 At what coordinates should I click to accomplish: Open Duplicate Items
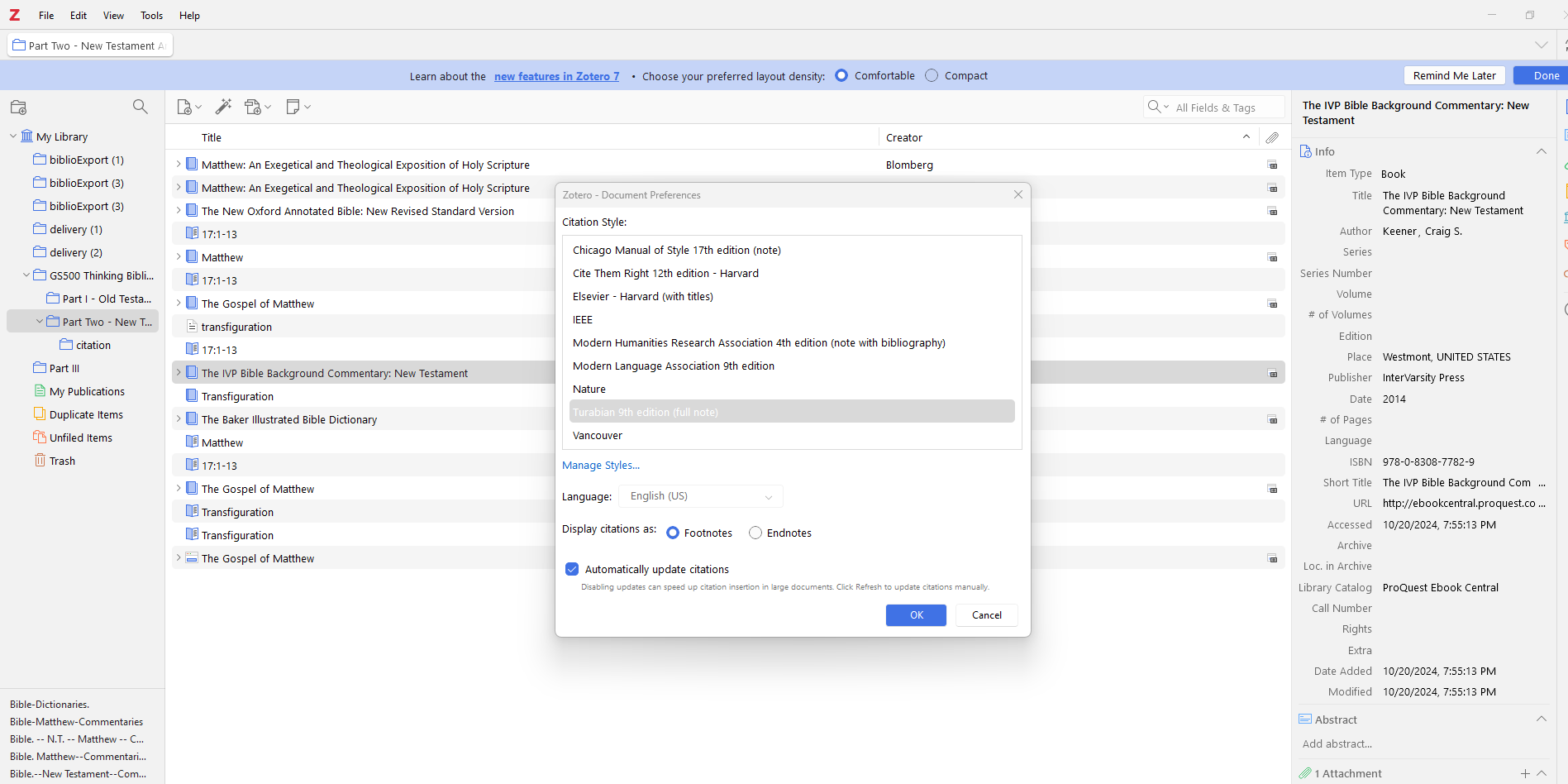coord(86,414)
